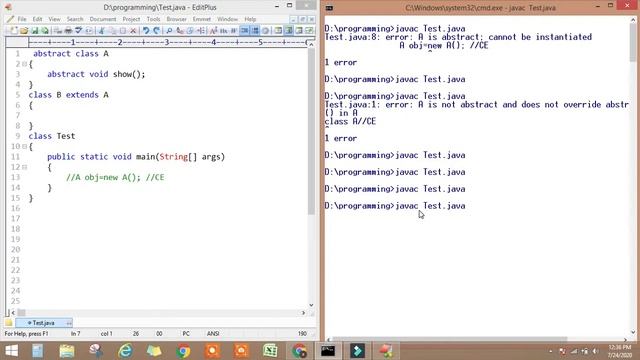Open the Emmet menu in EditPlus
640x360 pixels.
point(202,19)
